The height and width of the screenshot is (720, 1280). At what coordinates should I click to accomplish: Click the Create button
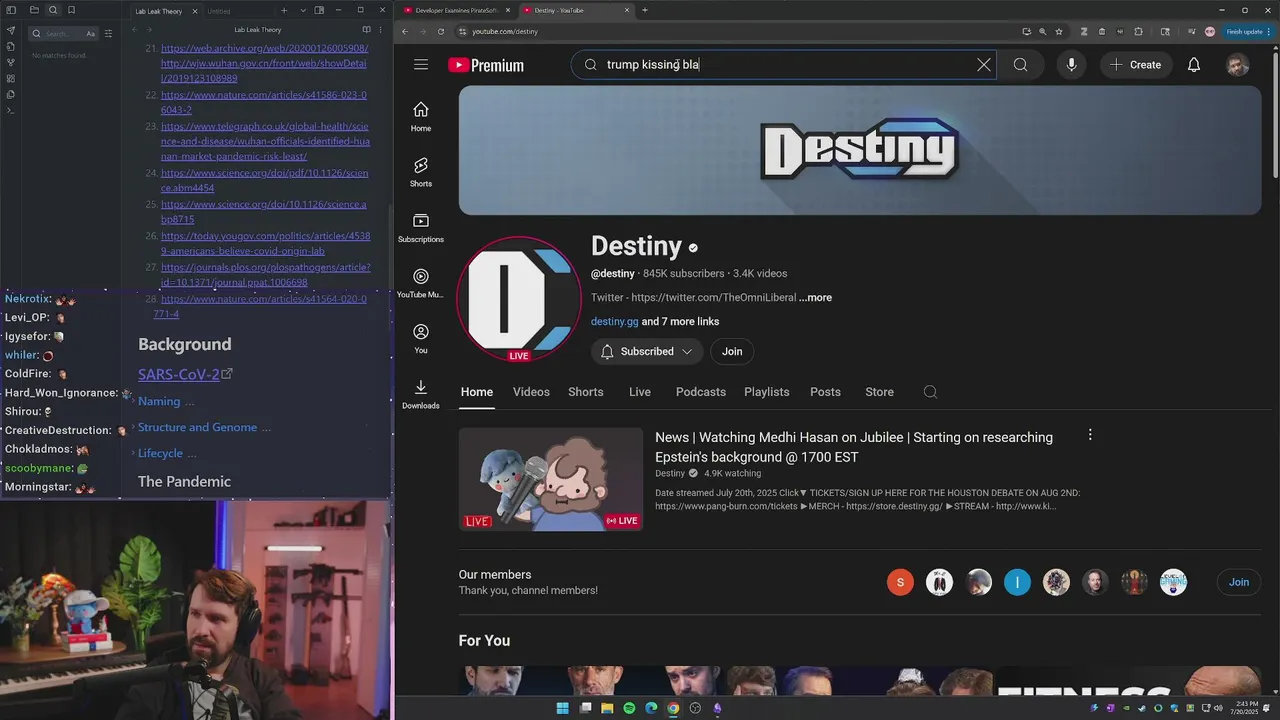(1136, 65)
